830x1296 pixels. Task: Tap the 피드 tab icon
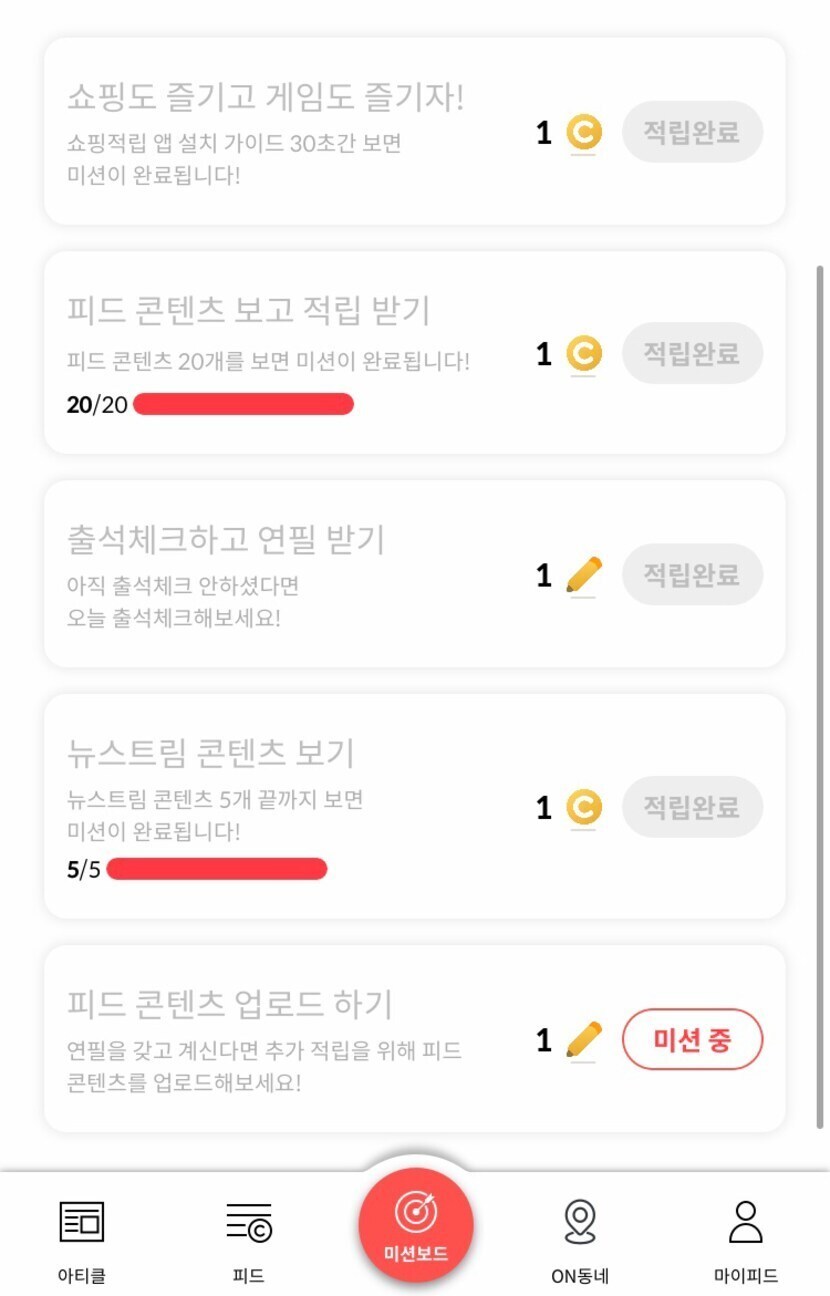pyautogui.click(x=248, y=1223)
